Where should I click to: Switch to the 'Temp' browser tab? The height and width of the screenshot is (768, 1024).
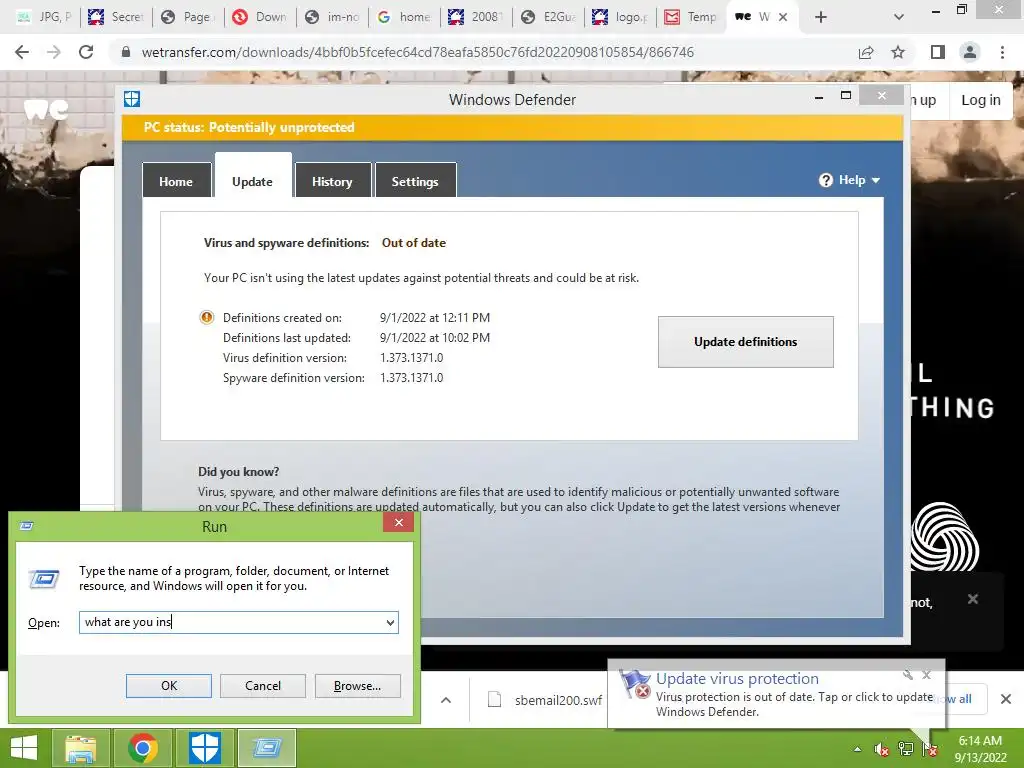click(692, 17)
